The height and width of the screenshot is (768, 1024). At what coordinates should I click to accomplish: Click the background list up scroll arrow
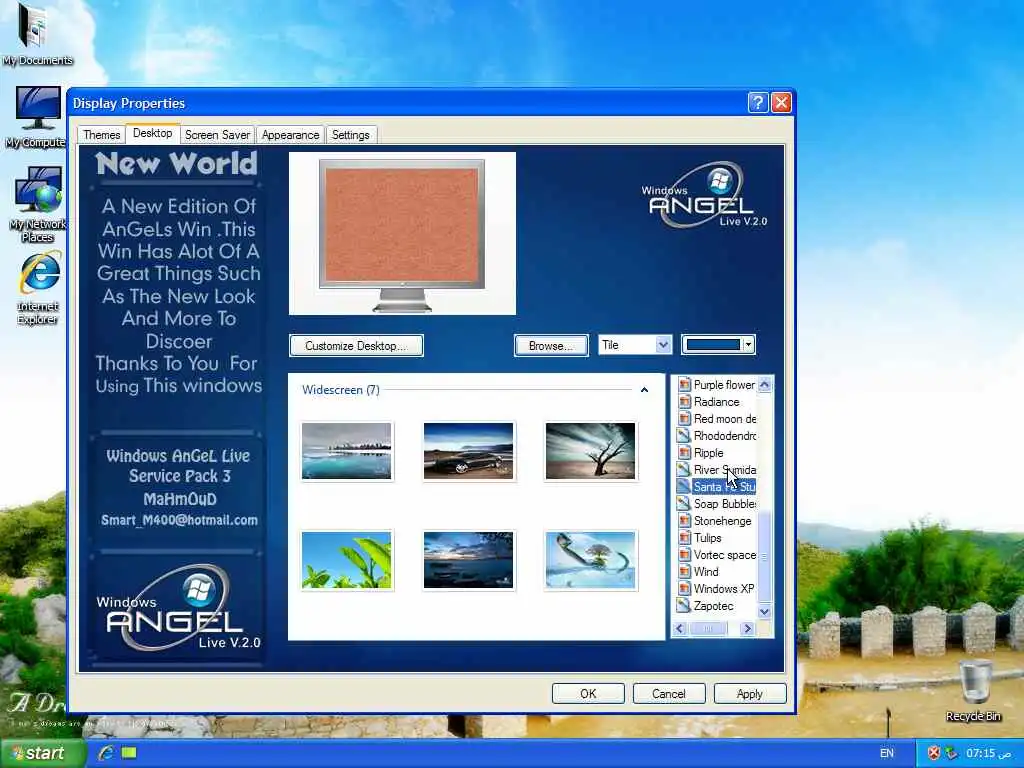point(764,385)
